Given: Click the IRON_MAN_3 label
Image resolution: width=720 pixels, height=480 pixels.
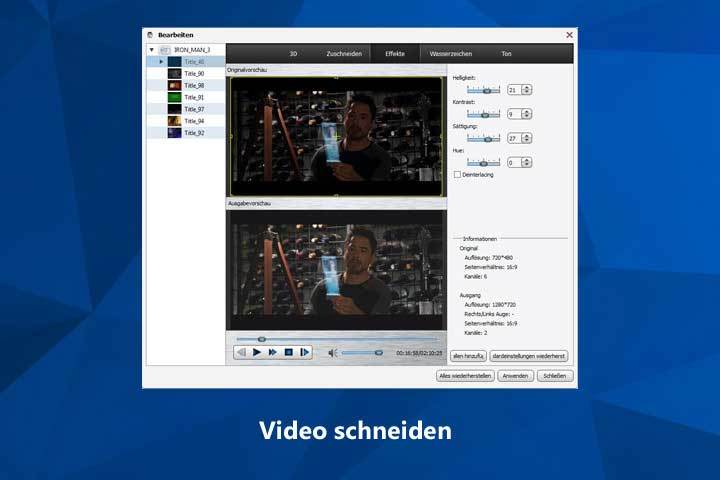Looking at the screenshot, I should click(x=192, y=50).
